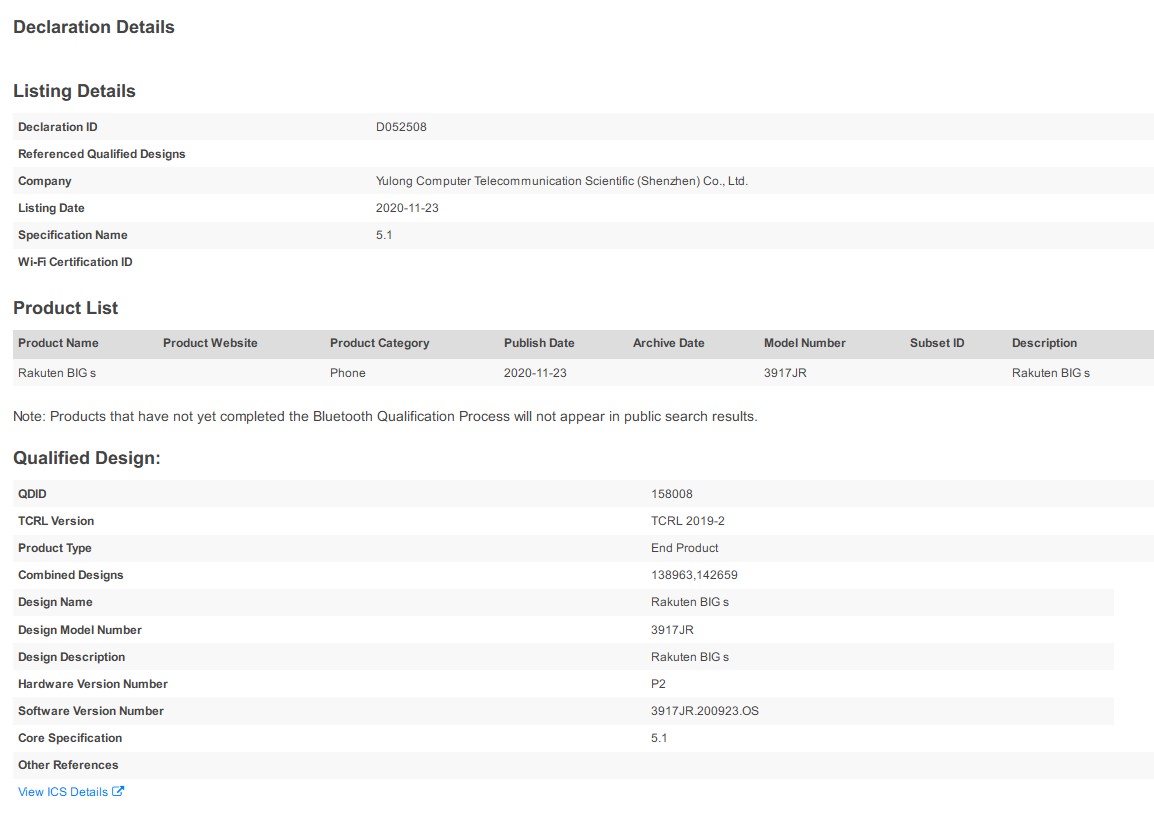Click the Description column header
Screen dimensions: 1154x814
1044,343
